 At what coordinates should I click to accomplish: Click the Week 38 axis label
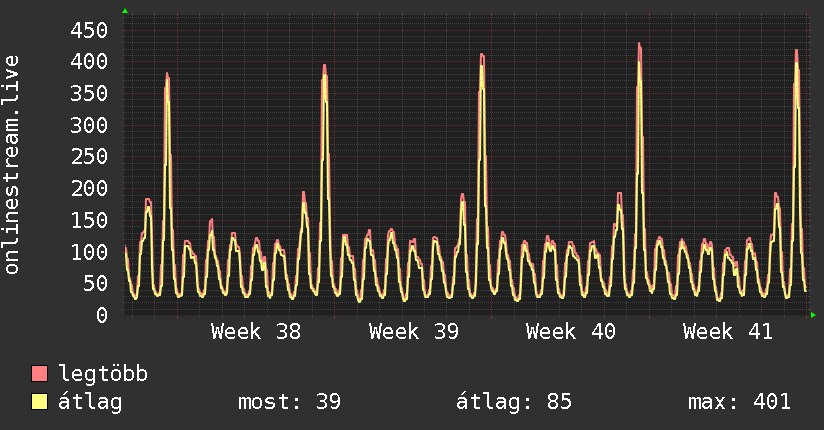256,332
